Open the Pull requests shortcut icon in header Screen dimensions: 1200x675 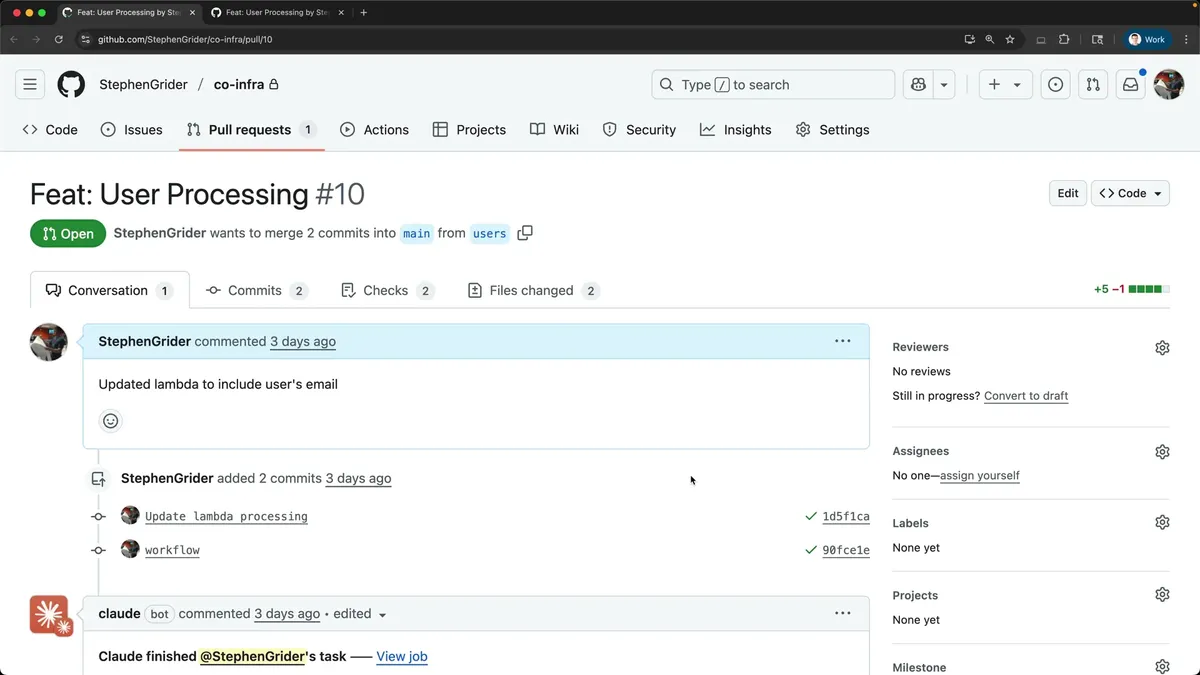(1093, 85)
